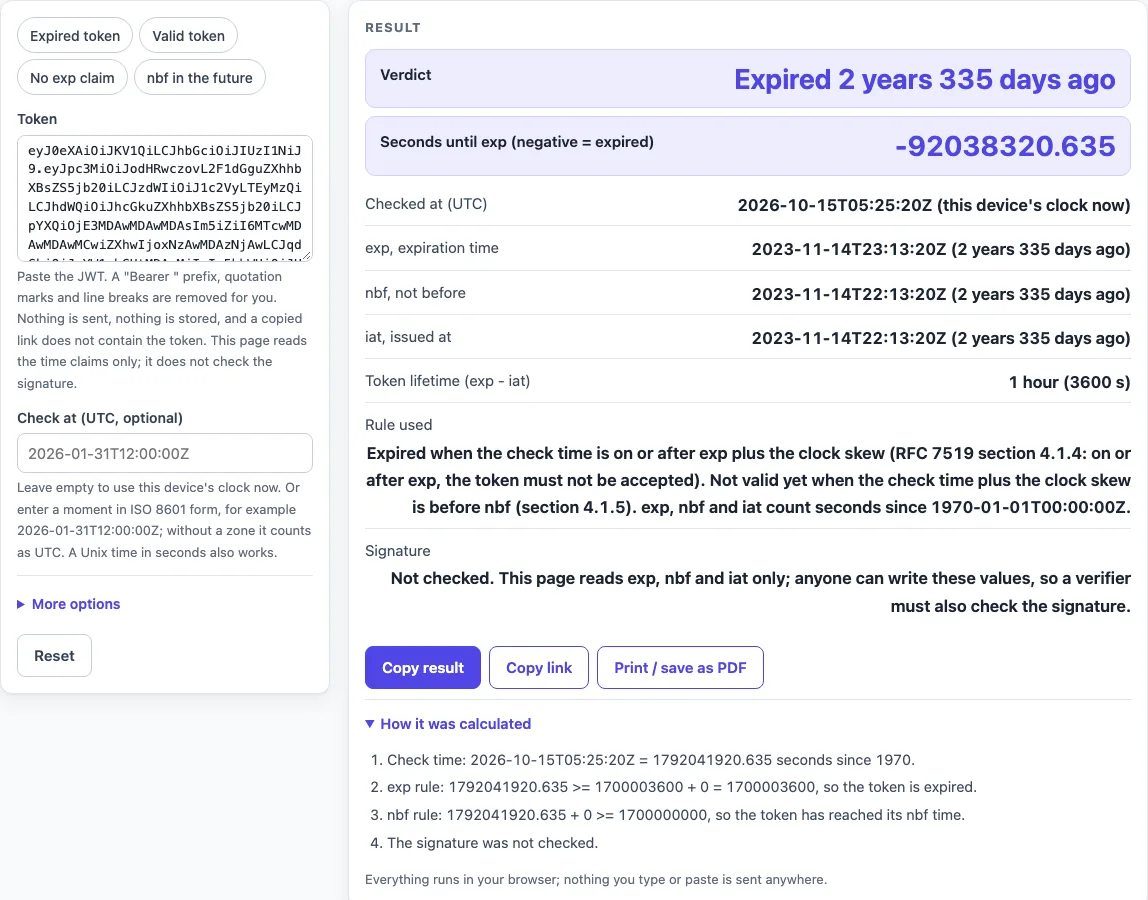Image resolution: width=1148 pixels, height=900 pixels.
Task: Load the Expired token example
Action: (75, 36)
